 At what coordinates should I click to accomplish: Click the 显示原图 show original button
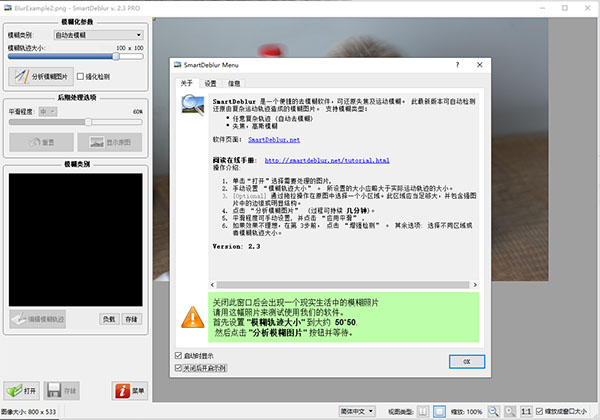coord(110,142)
